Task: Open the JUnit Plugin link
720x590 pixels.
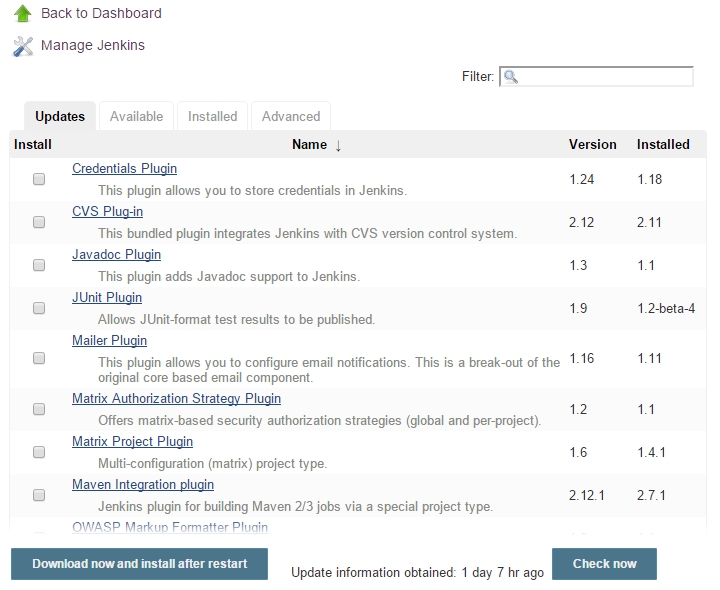Action: click(x=107, y=298)
